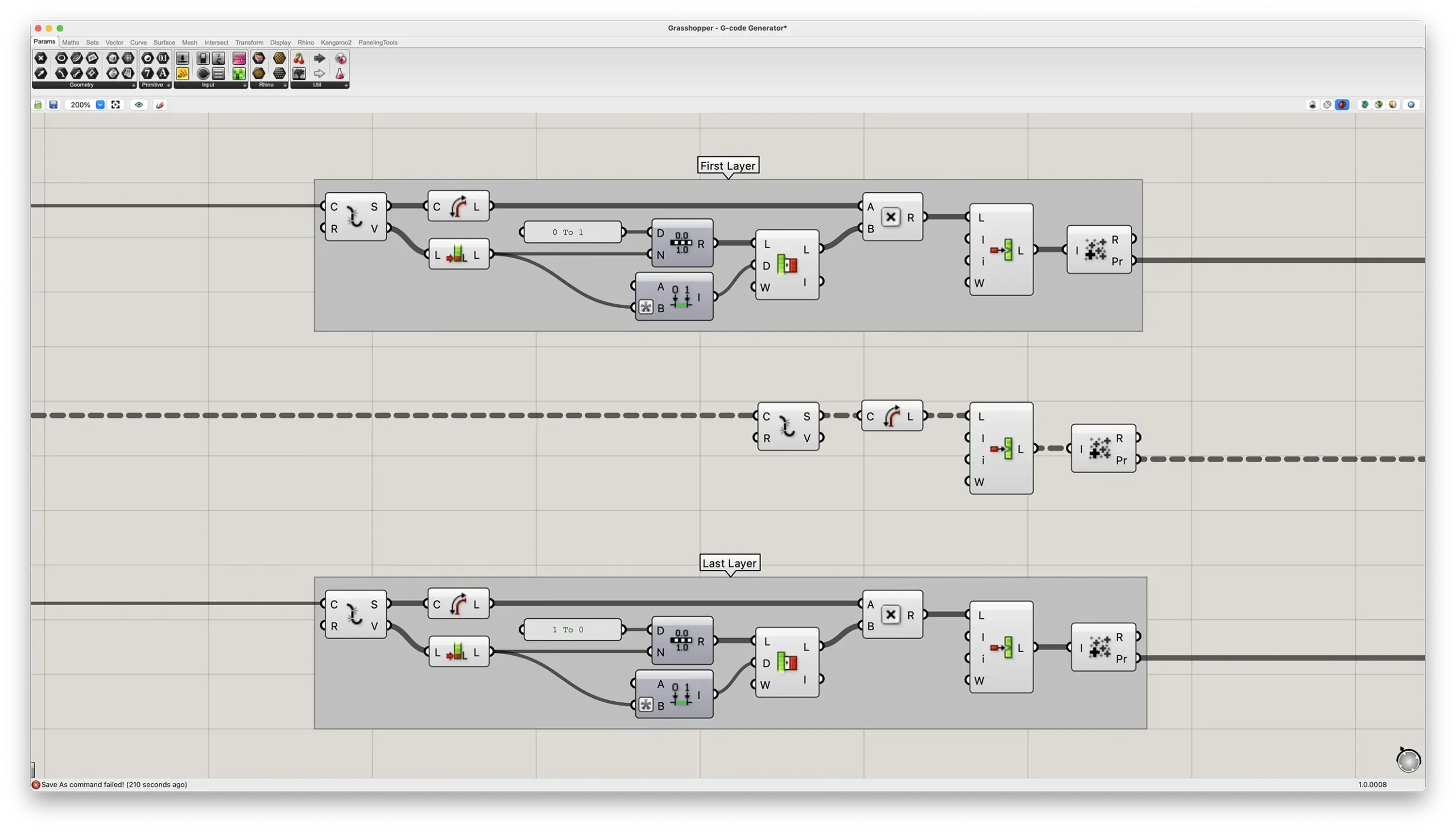This screenshot has height=832, width=1456.
Task: Select the Circle parameter icon
Action: coord(61,58)
